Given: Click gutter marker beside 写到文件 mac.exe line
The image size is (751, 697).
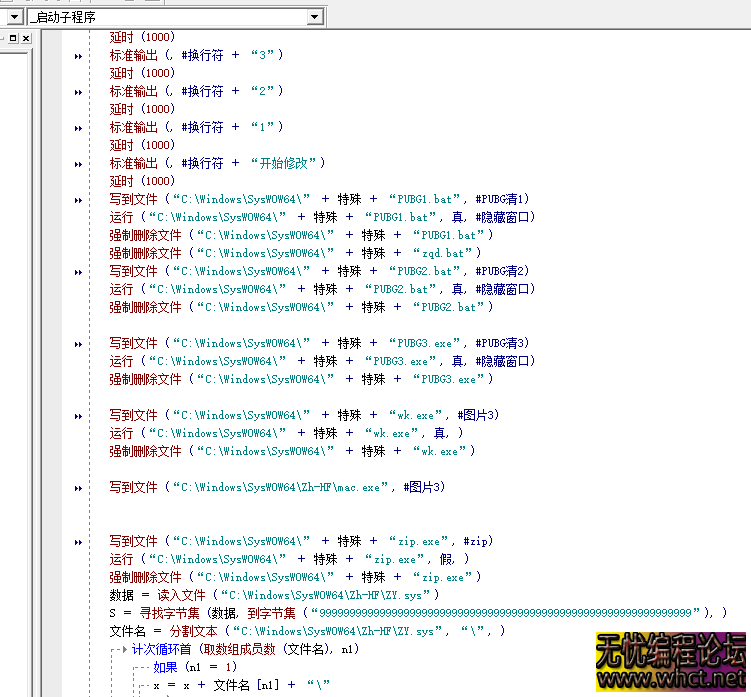Looking at the screenshot, I should (x=78, y=488).
